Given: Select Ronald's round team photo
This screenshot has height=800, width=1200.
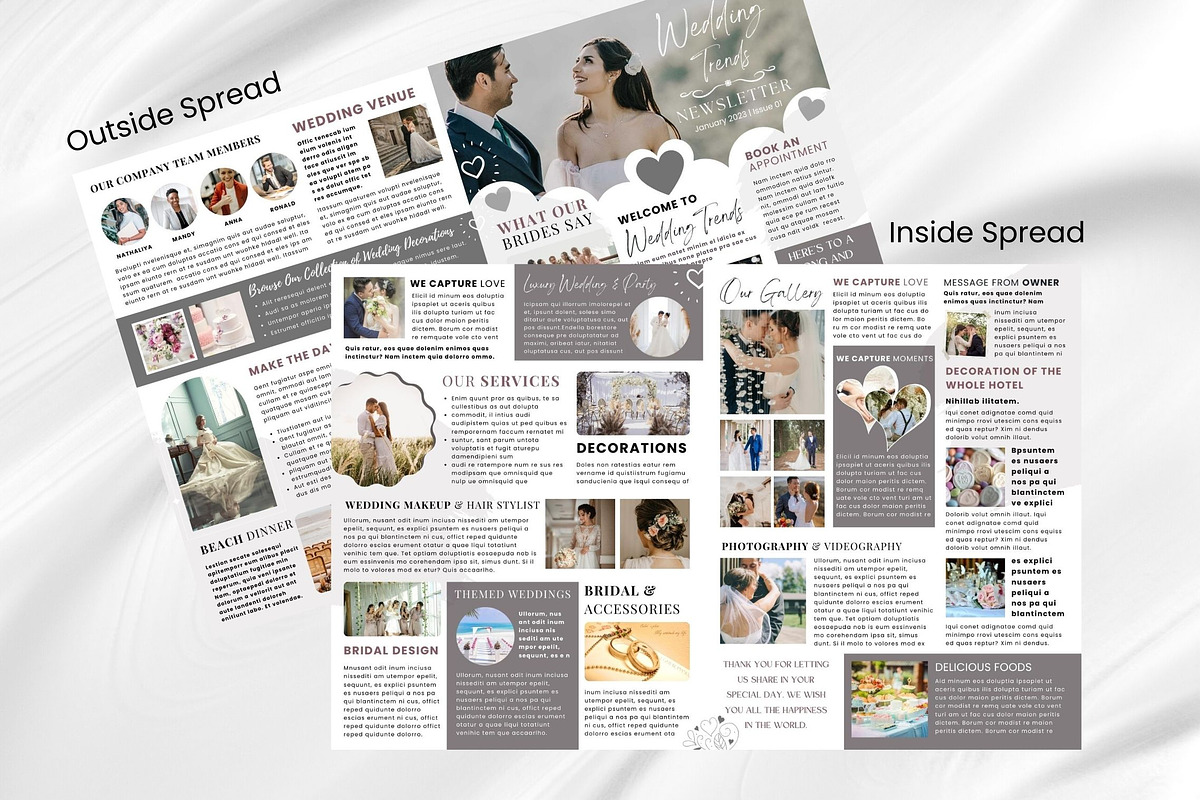Looking at the screenshot, I should click(x=273, y=176).
